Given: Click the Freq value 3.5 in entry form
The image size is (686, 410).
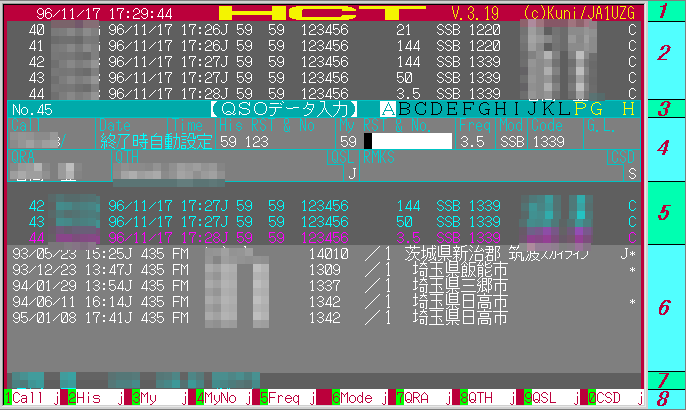Looking at the screenshot, I should pos(472,142).
